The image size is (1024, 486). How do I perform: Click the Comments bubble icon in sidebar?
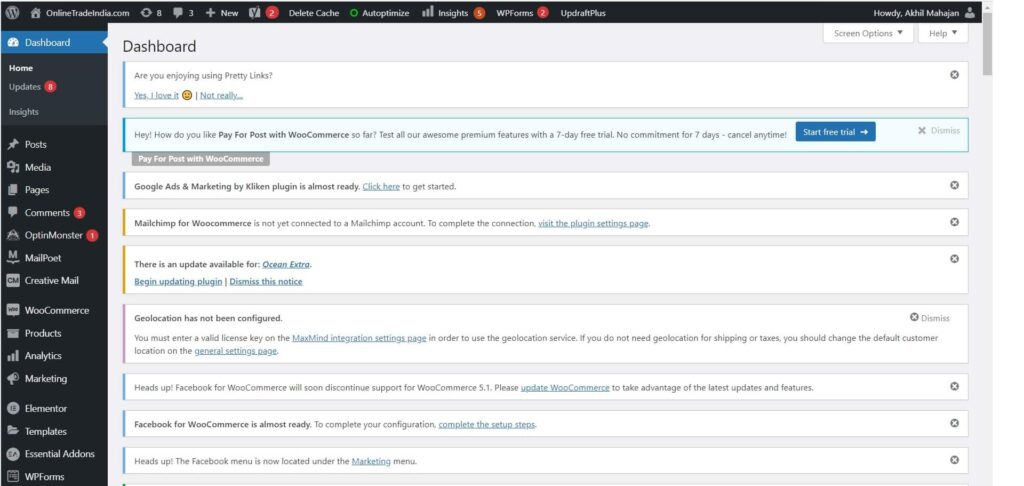coord(13,212)
